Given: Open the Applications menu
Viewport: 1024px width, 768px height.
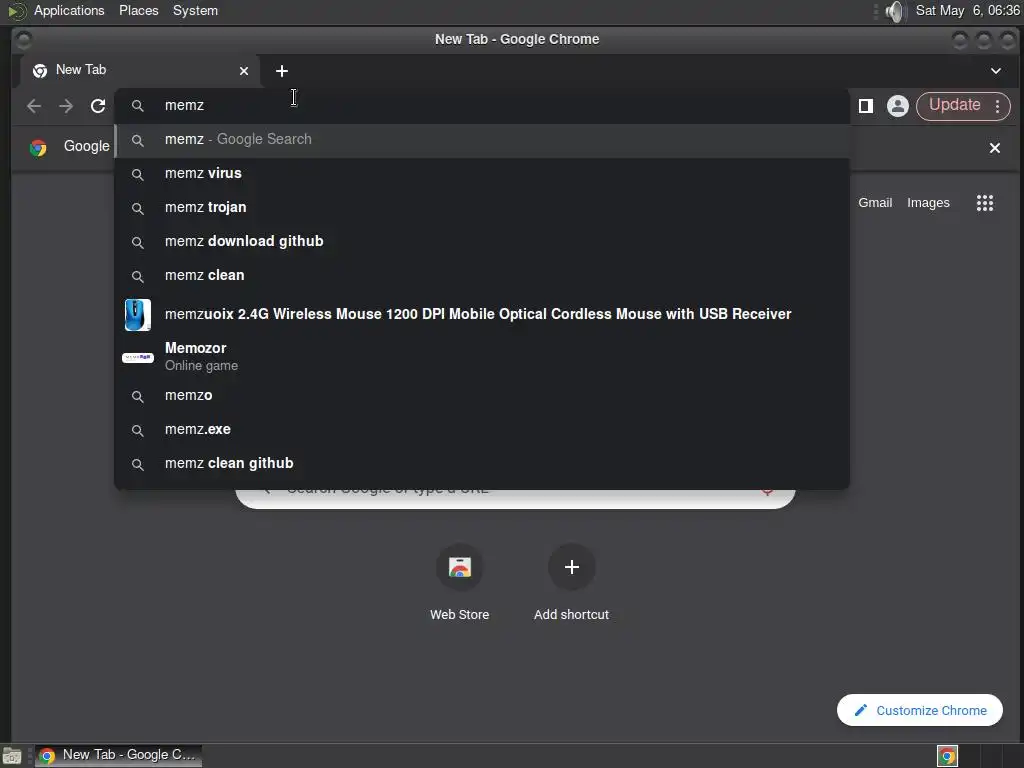Looking at the screenshot, I should (x=69, y=10).
